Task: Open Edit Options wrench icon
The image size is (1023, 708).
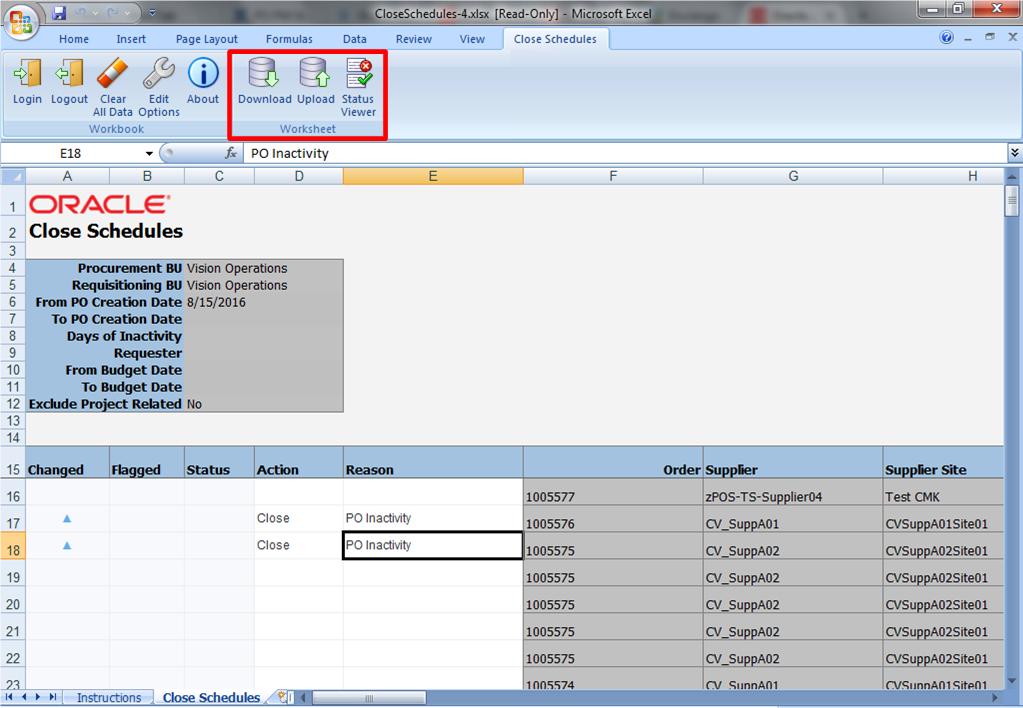Action: tap(159, 73)
